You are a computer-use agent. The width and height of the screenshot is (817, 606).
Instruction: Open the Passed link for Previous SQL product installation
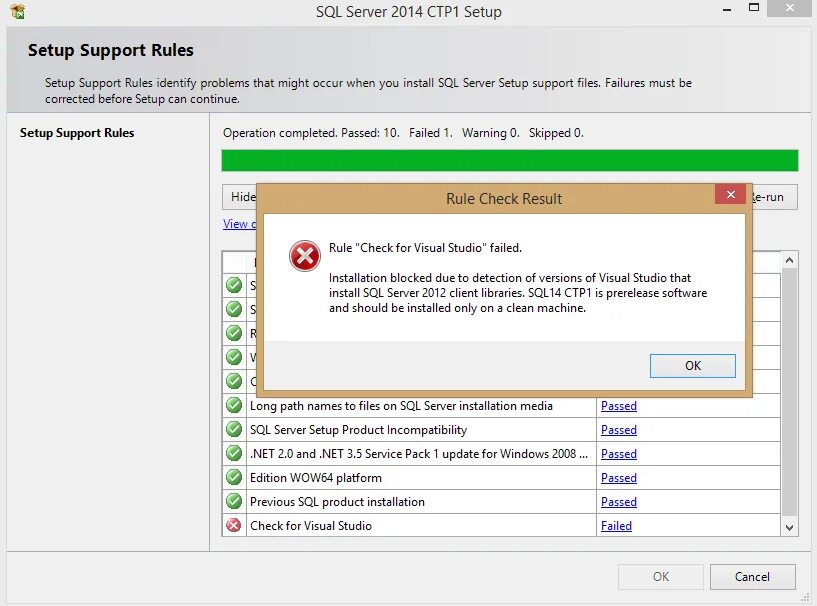(618, 502)
